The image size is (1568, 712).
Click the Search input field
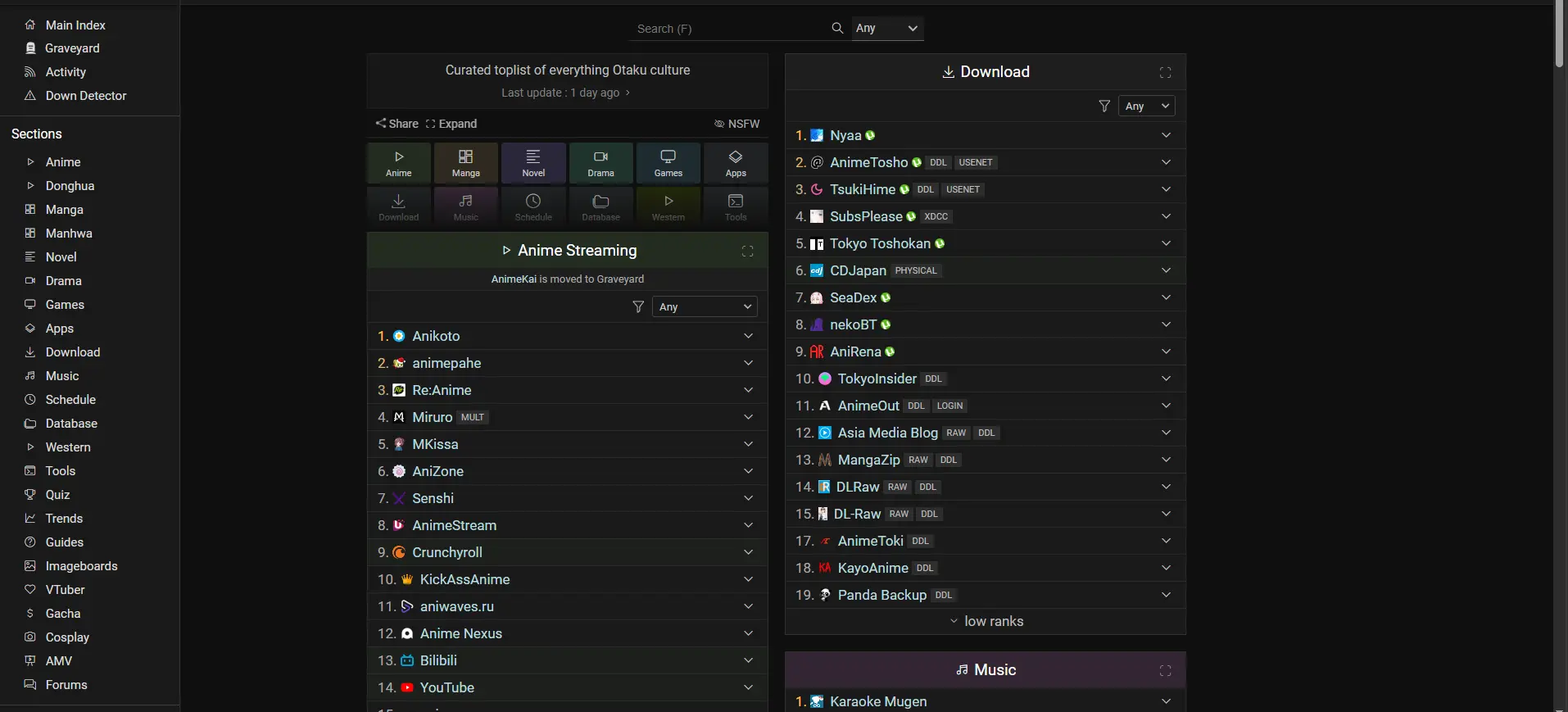pos(729,29)
